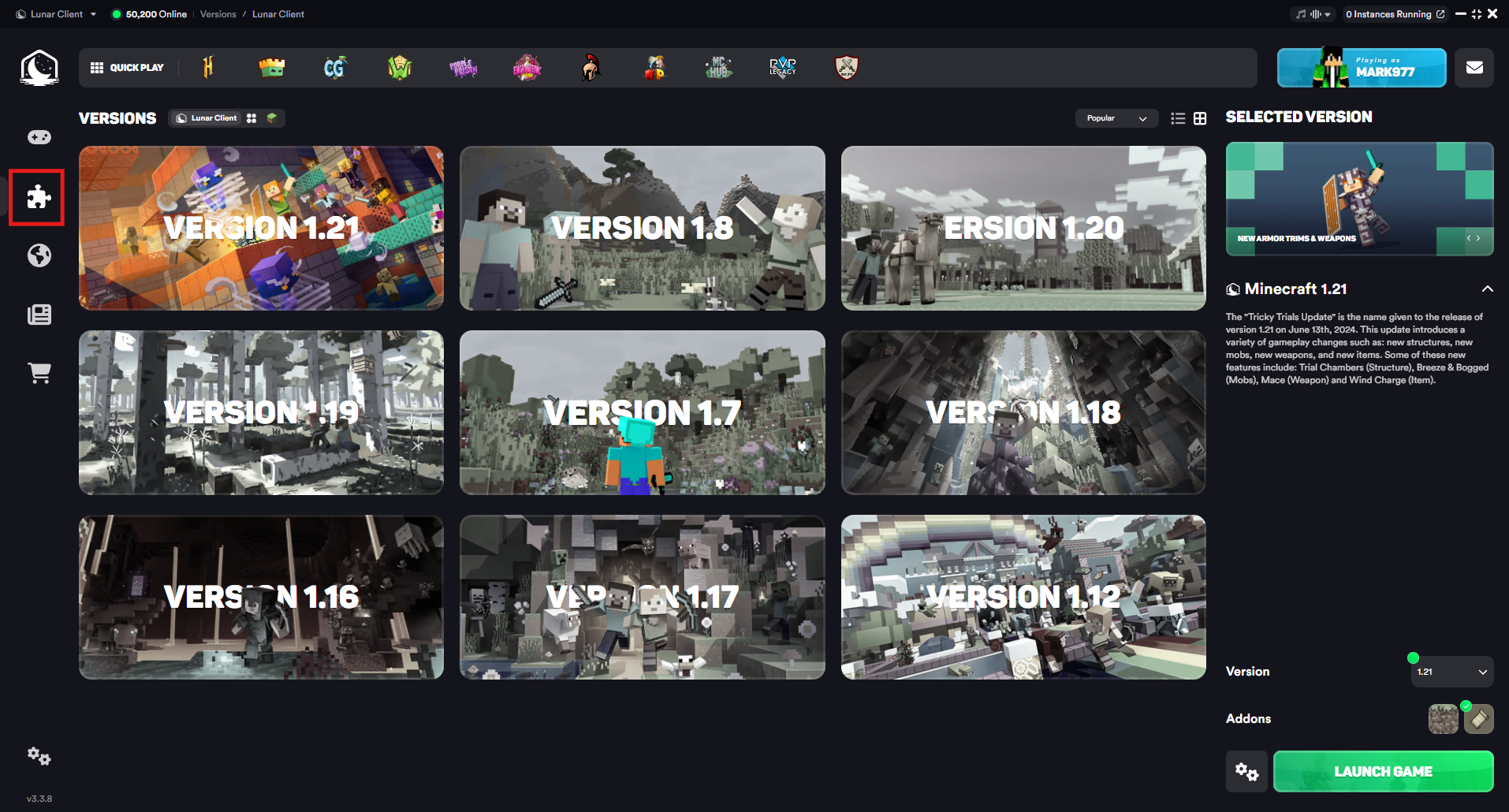Screen dimensions: 1509x812
Task: Open the 1.21 Version dropdown
Action: (1452, 672)
